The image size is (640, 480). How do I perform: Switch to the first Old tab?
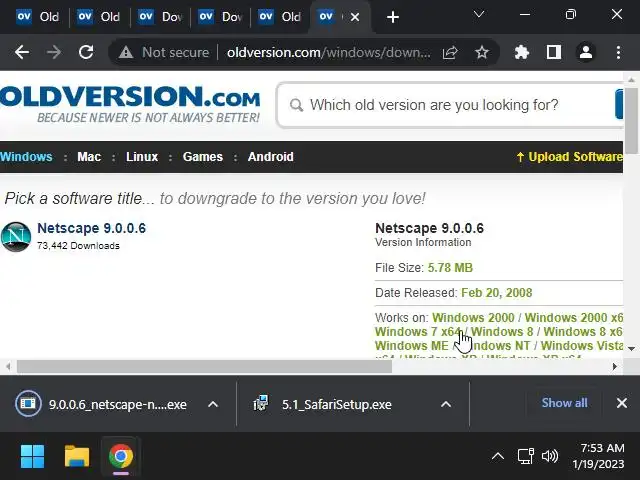[38, 17]
